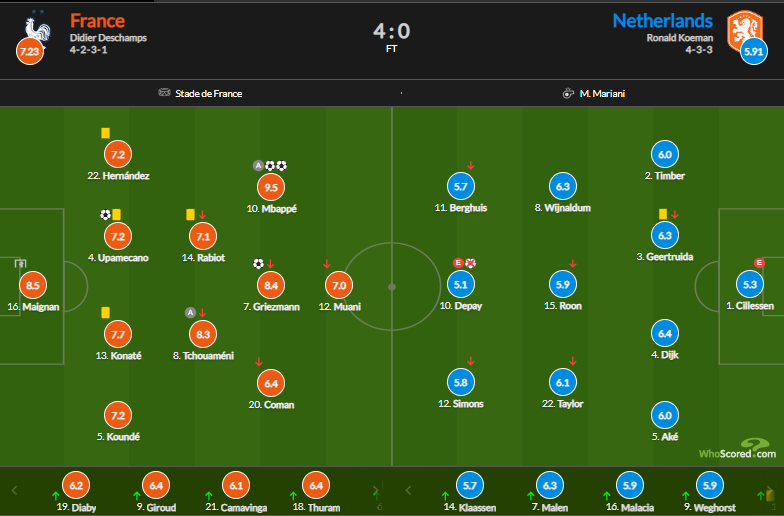Click the Netherlands 5.91 team rating badge

[x=753, y=50]
